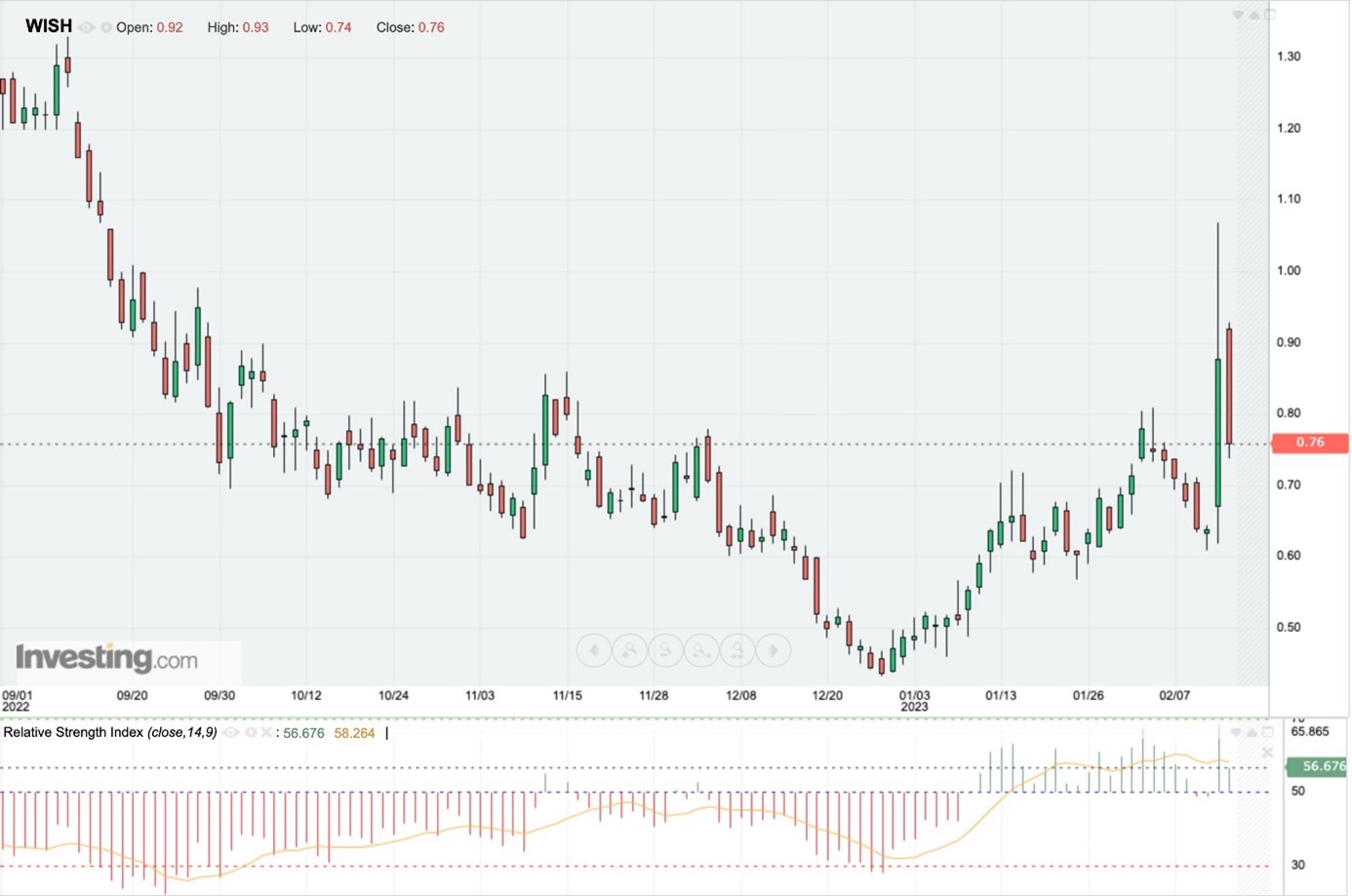Click the red 0.76 current price tag
1352x896 pixels.
(x=1310, y=443)
